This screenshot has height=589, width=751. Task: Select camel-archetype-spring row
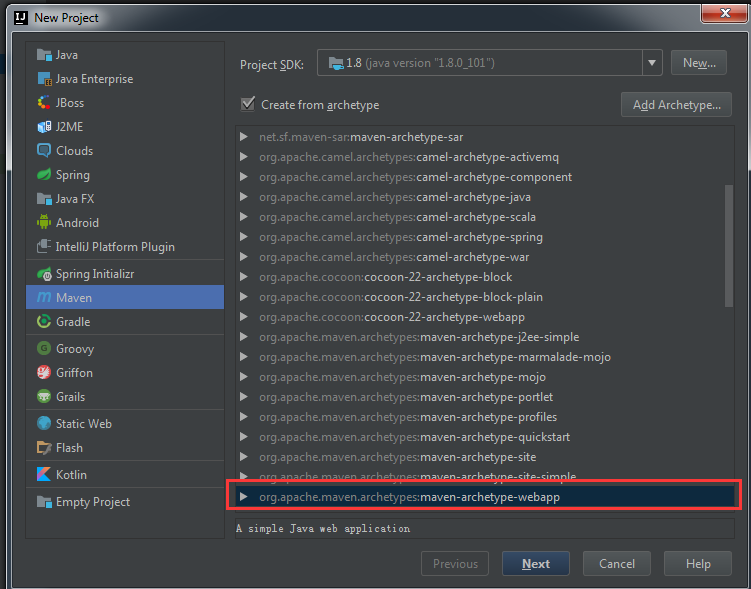coord(485,237)
